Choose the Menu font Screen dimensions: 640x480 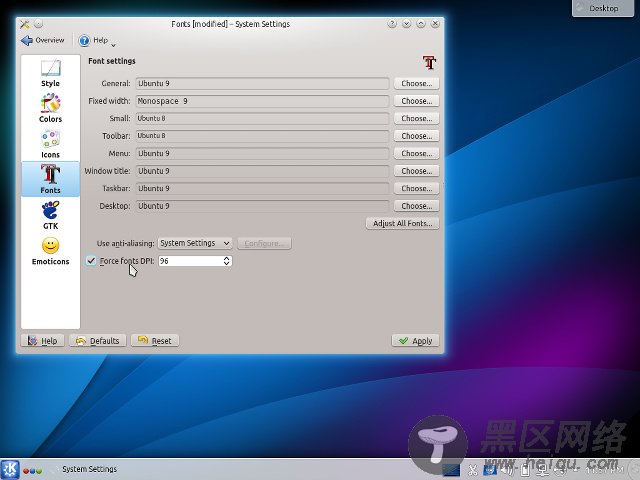tap(416, 153)
